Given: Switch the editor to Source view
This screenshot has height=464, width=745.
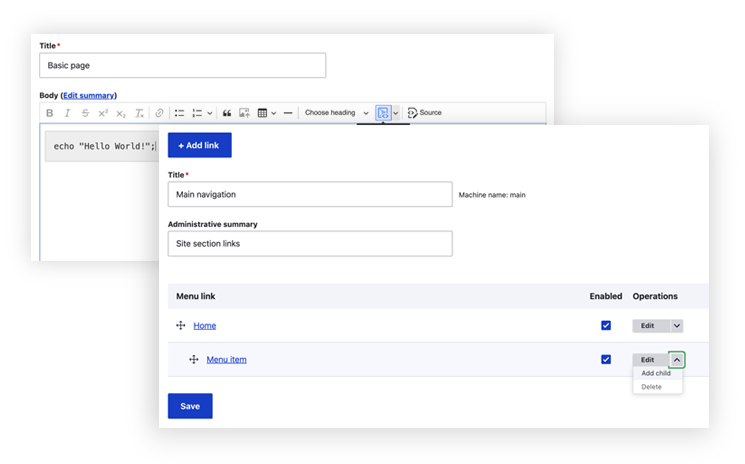Looking at the screenshot, I should (x=425, y=113).
